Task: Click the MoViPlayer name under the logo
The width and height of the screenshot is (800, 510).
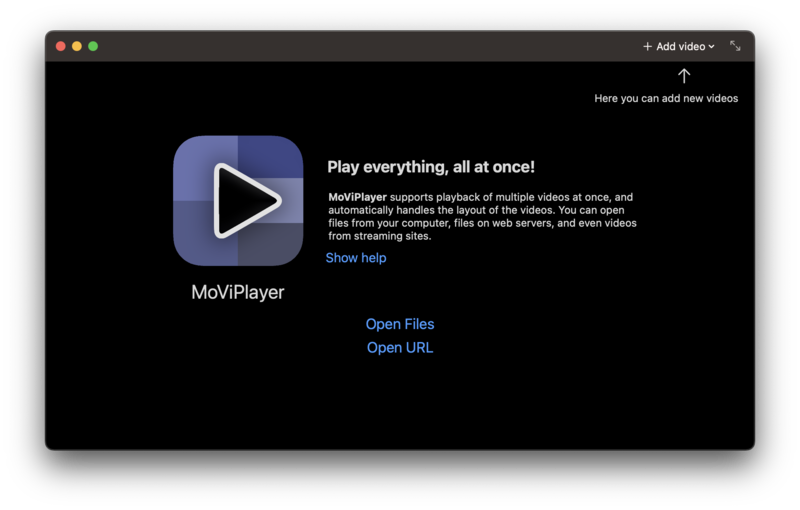Action: coord(238,292)
